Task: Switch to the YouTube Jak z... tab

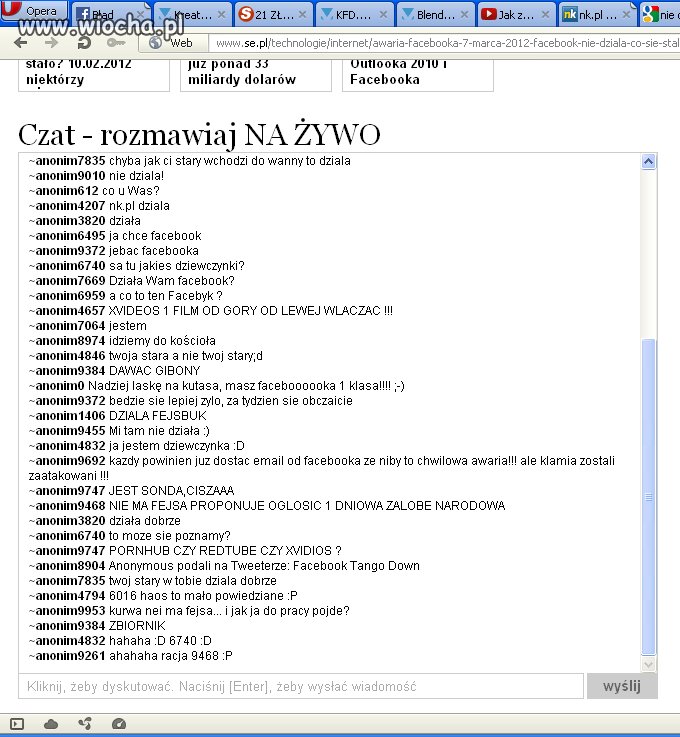Action: (x=516, y=15)
